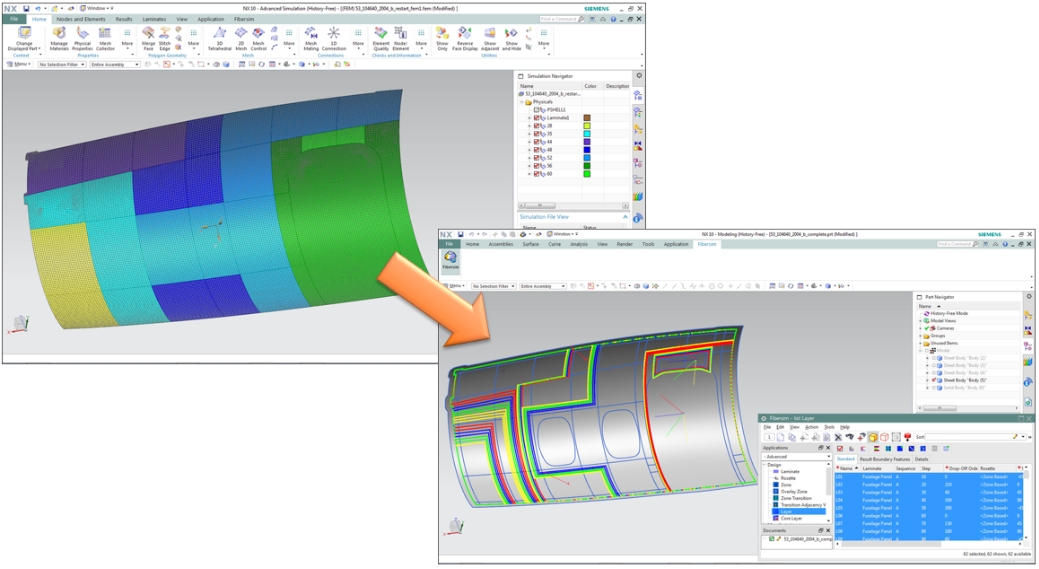Launch Fibersim from the ribbon icon
This screenshot has height=569, width=1039.
451,260
